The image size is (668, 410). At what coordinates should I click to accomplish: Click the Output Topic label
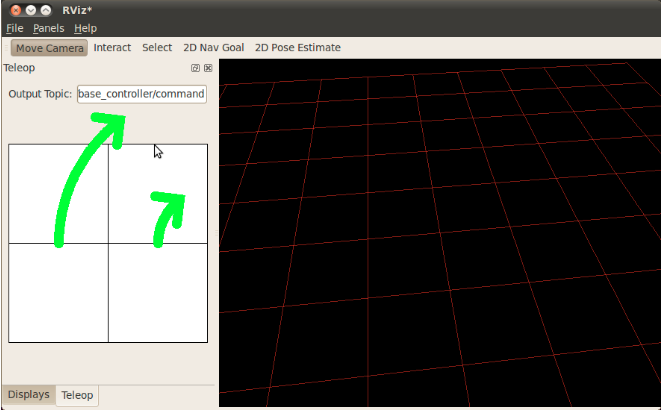pyautogui.click(x=40, y=94)
